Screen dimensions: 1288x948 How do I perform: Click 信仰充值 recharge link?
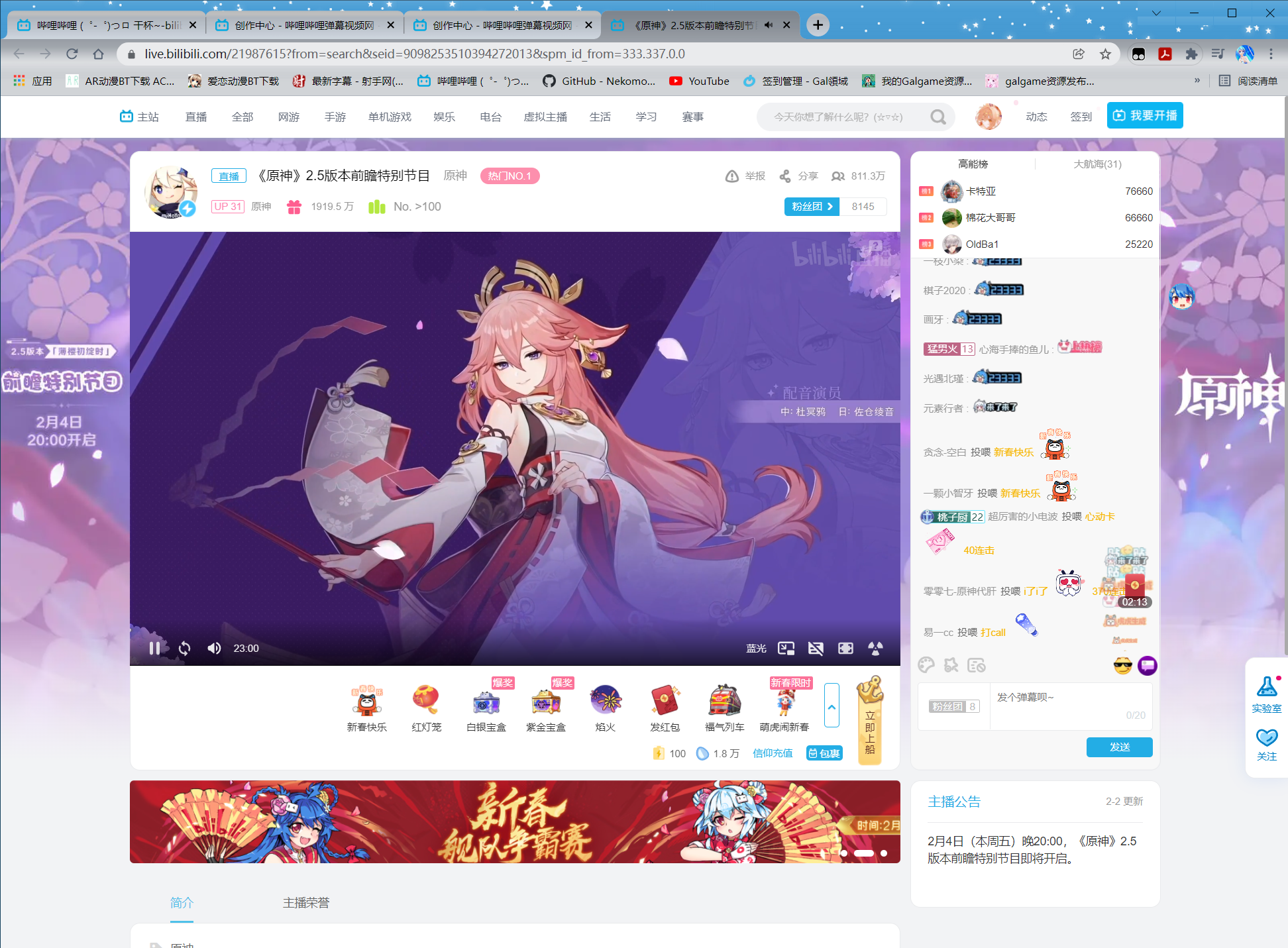tap(773, 753)
